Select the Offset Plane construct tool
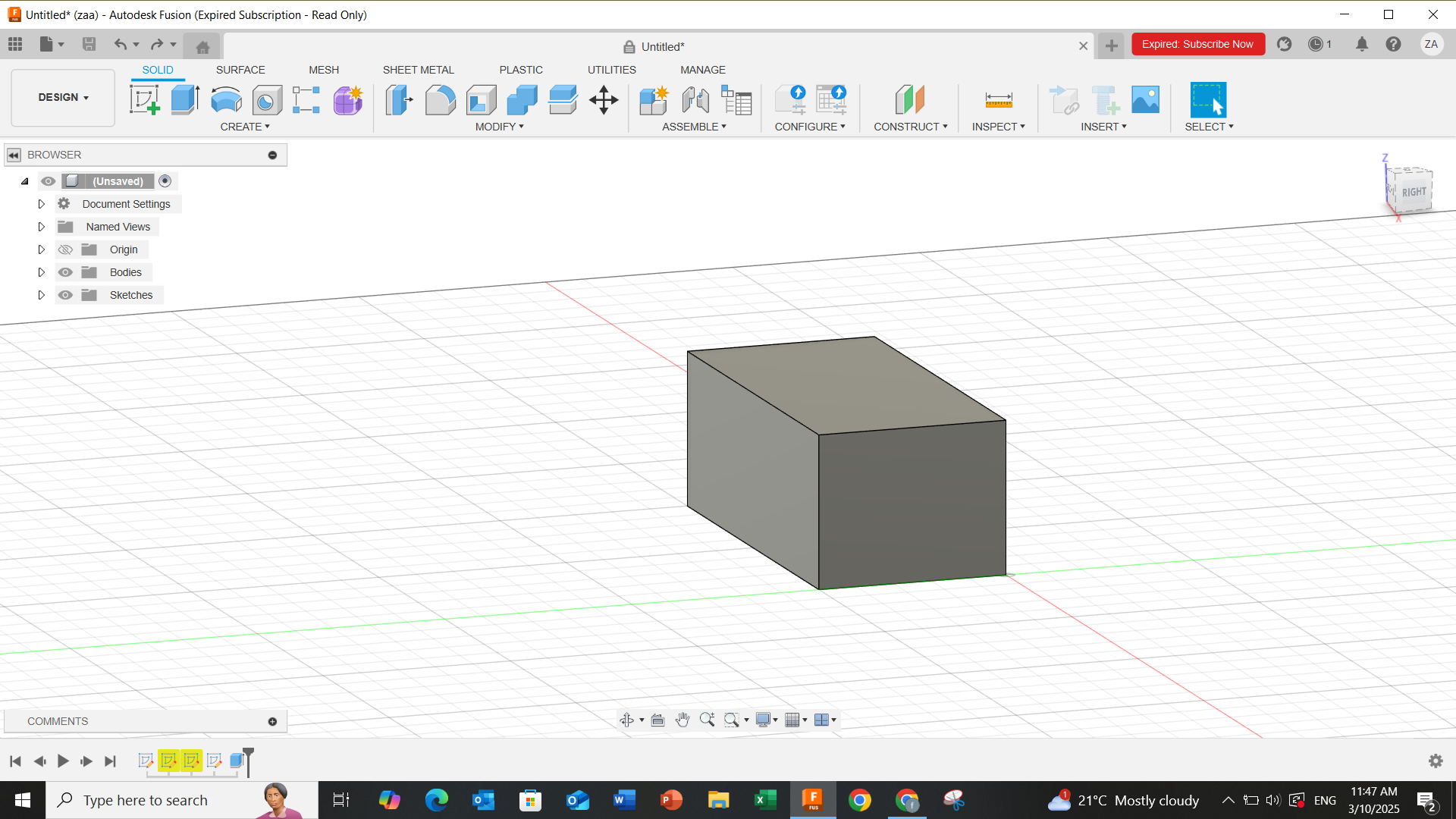The image size is (1456, 819). click(909, 99)
